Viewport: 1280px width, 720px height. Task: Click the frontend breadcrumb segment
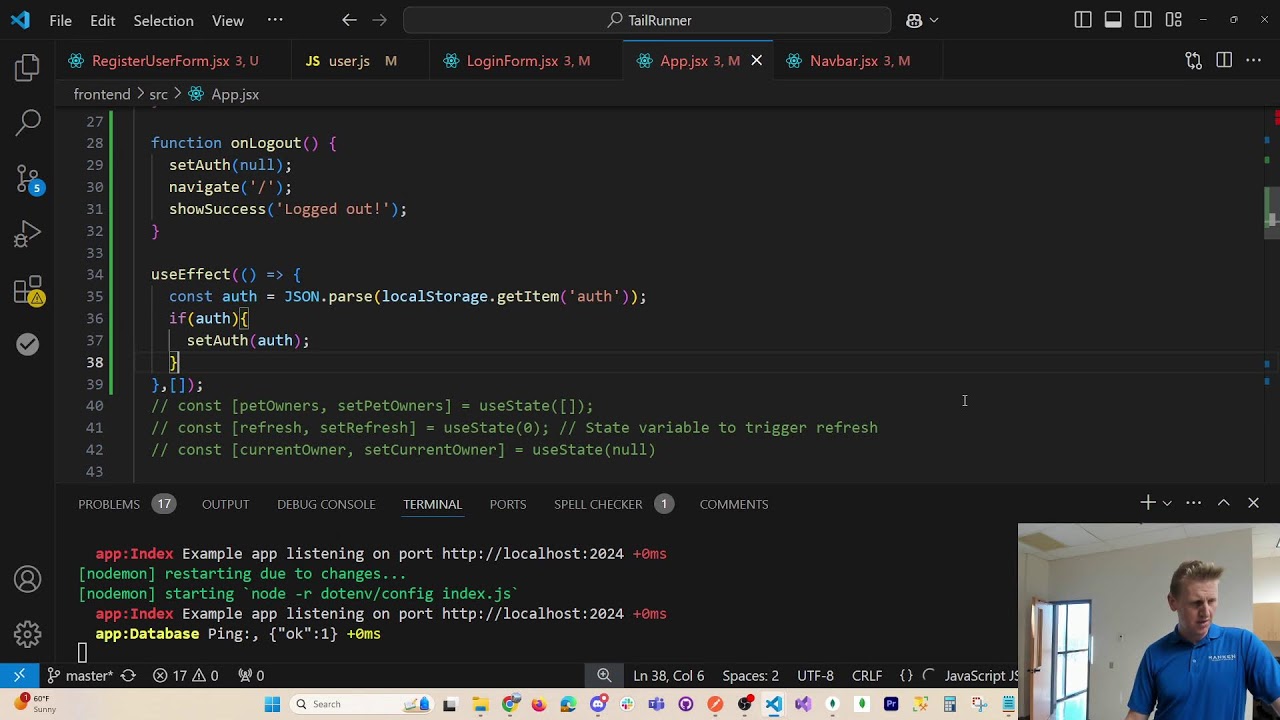(x=102, y=94)
